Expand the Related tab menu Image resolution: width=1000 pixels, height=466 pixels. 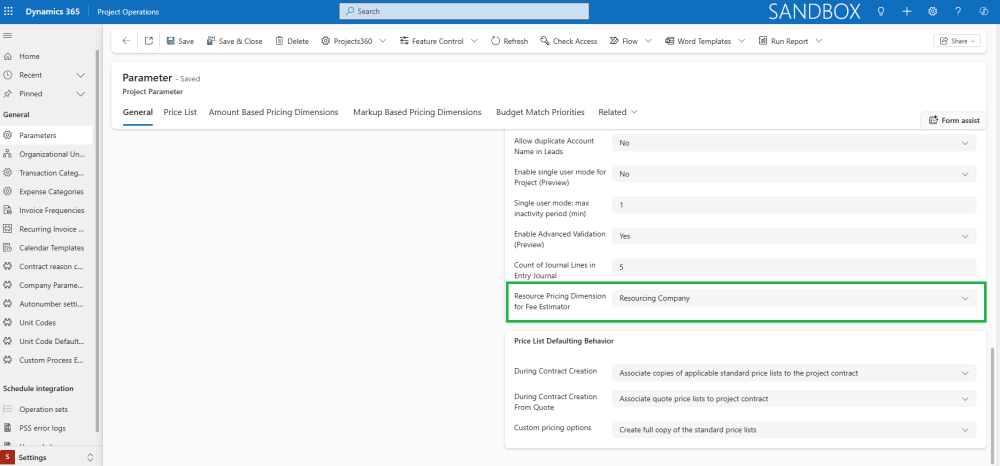[617, 112]
